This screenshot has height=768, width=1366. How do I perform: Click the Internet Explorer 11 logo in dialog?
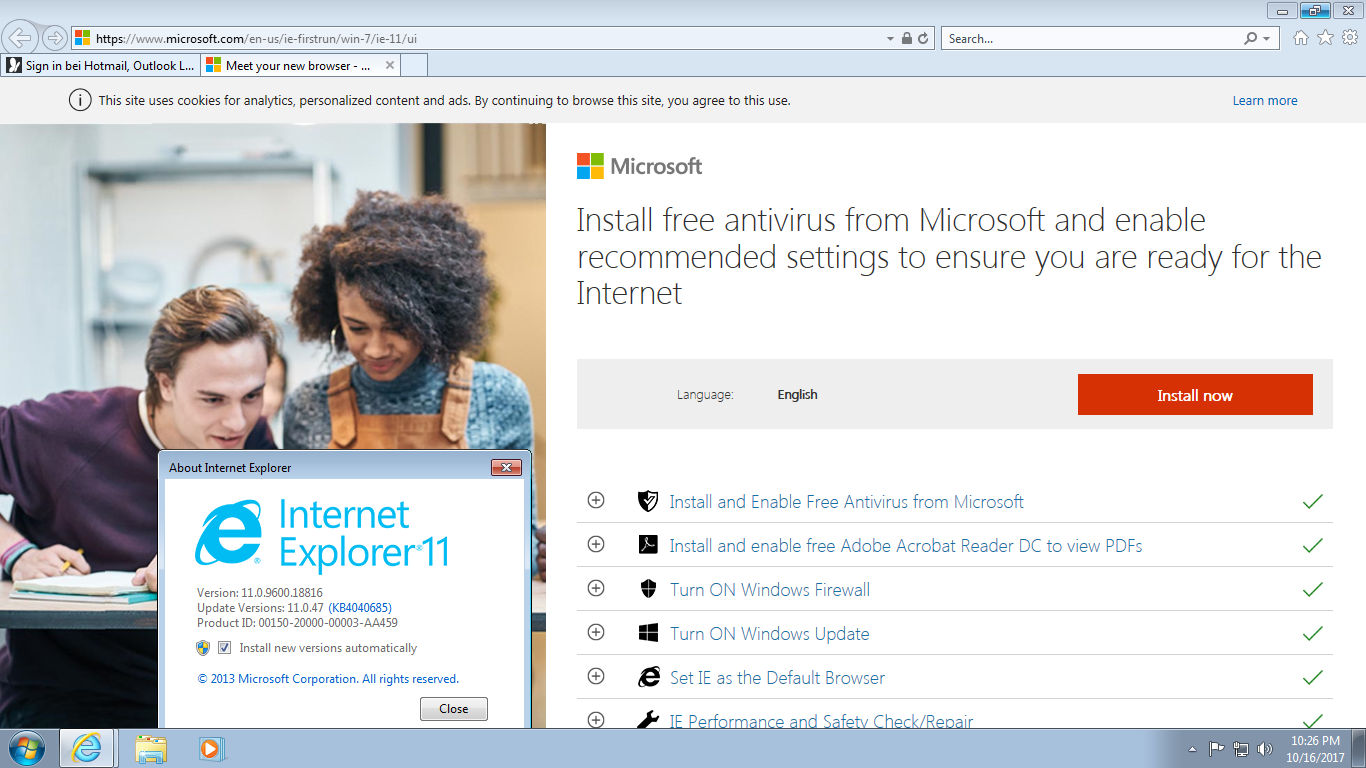tap(322, 534)
